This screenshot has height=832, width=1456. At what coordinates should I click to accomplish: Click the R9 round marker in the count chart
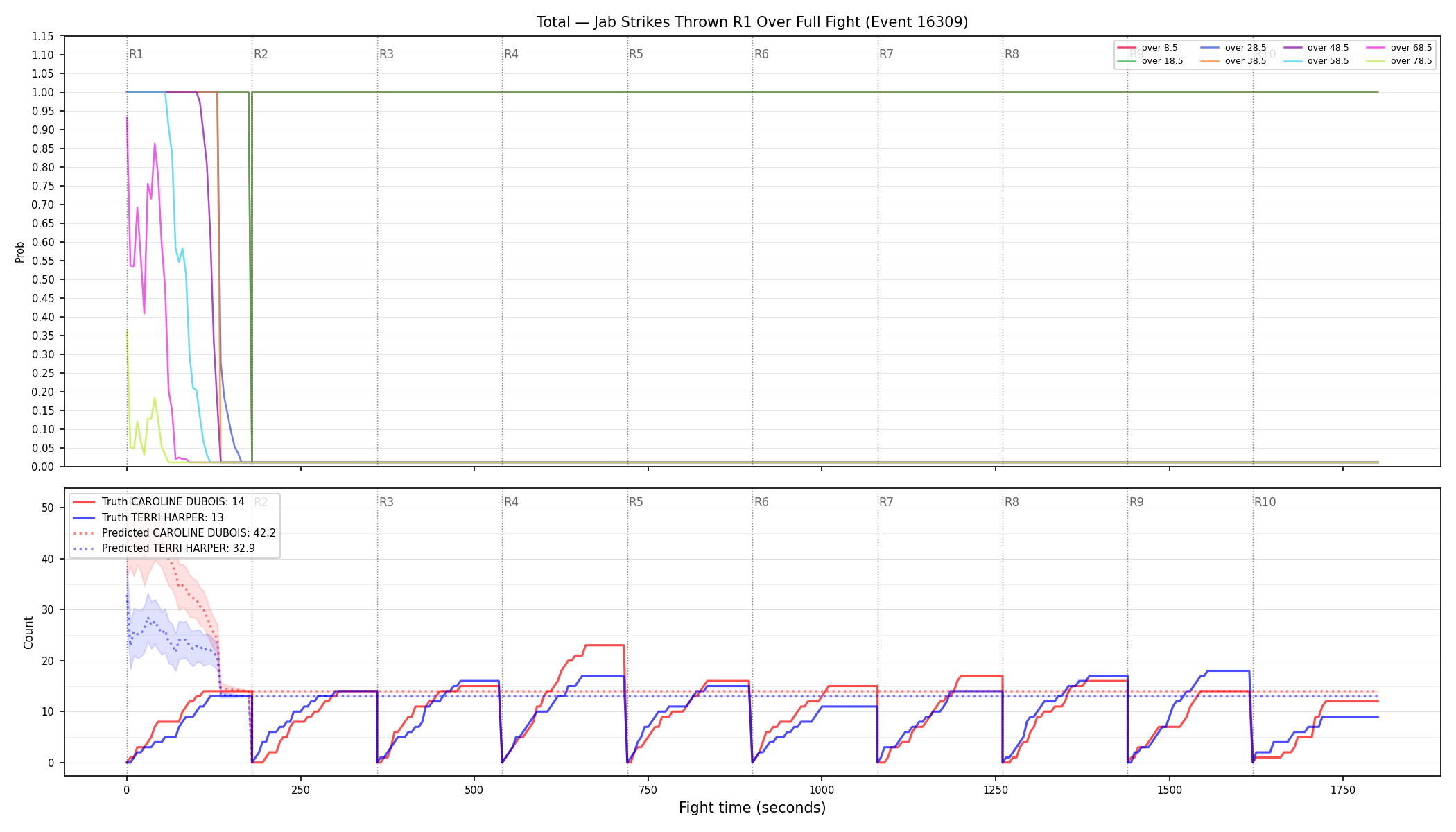tap(1136, 502)
